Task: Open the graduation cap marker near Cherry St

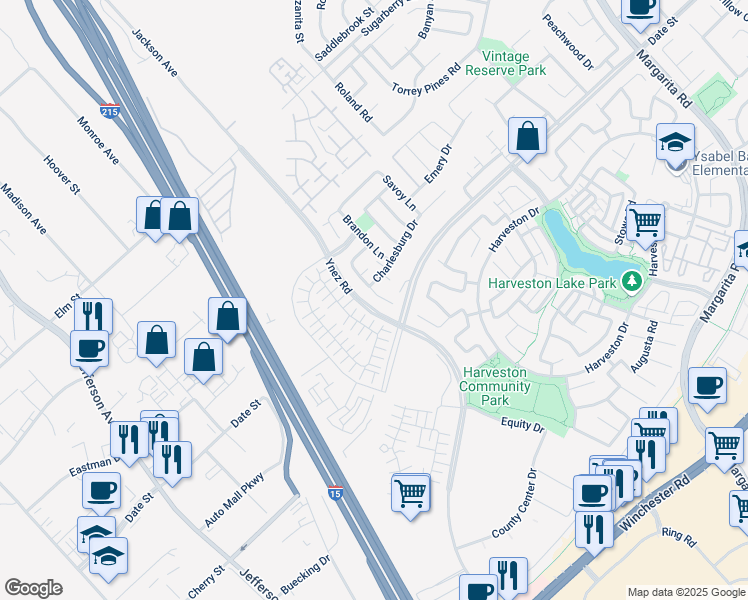Action: [108, 558]
